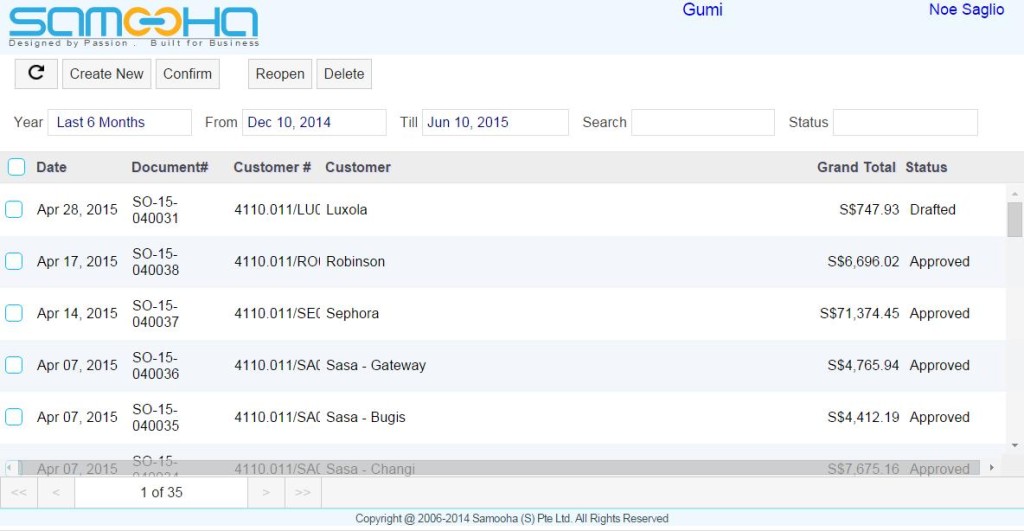Click the Confirm button
Viewport: 1024px width, 531px height.
(187, 74)
